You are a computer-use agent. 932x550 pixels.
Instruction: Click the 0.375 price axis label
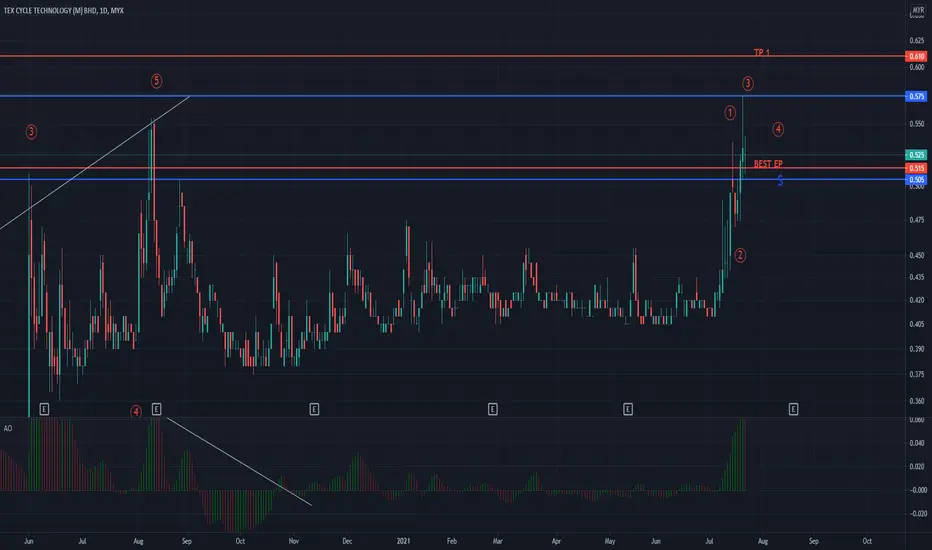point(917,375)
